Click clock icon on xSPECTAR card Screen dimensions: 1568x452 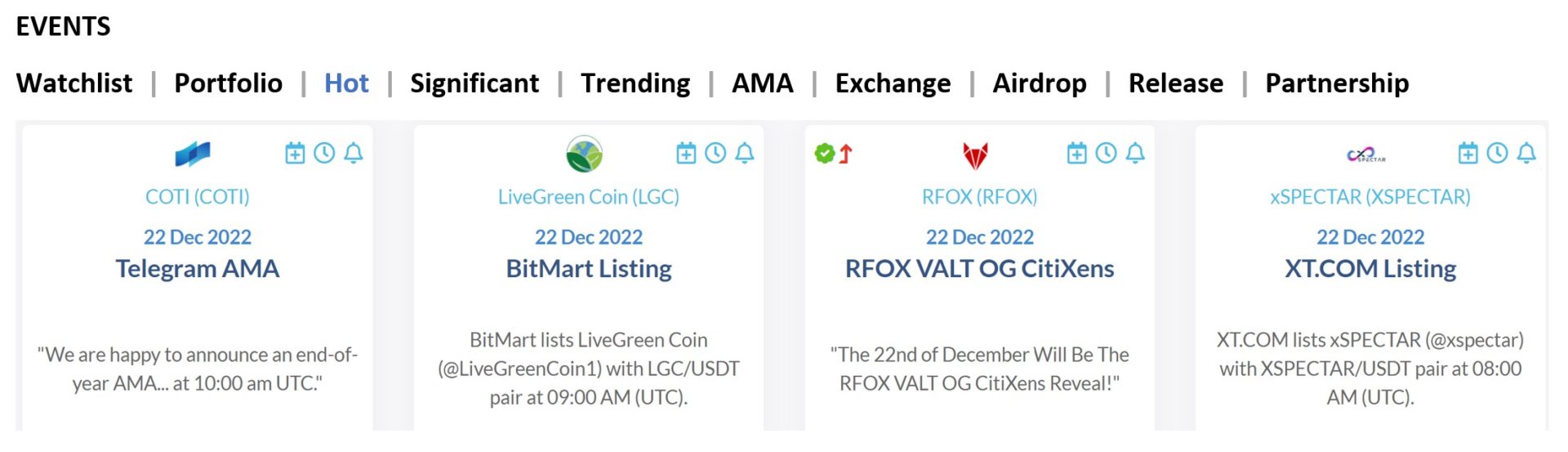(x=1497, y=153)
